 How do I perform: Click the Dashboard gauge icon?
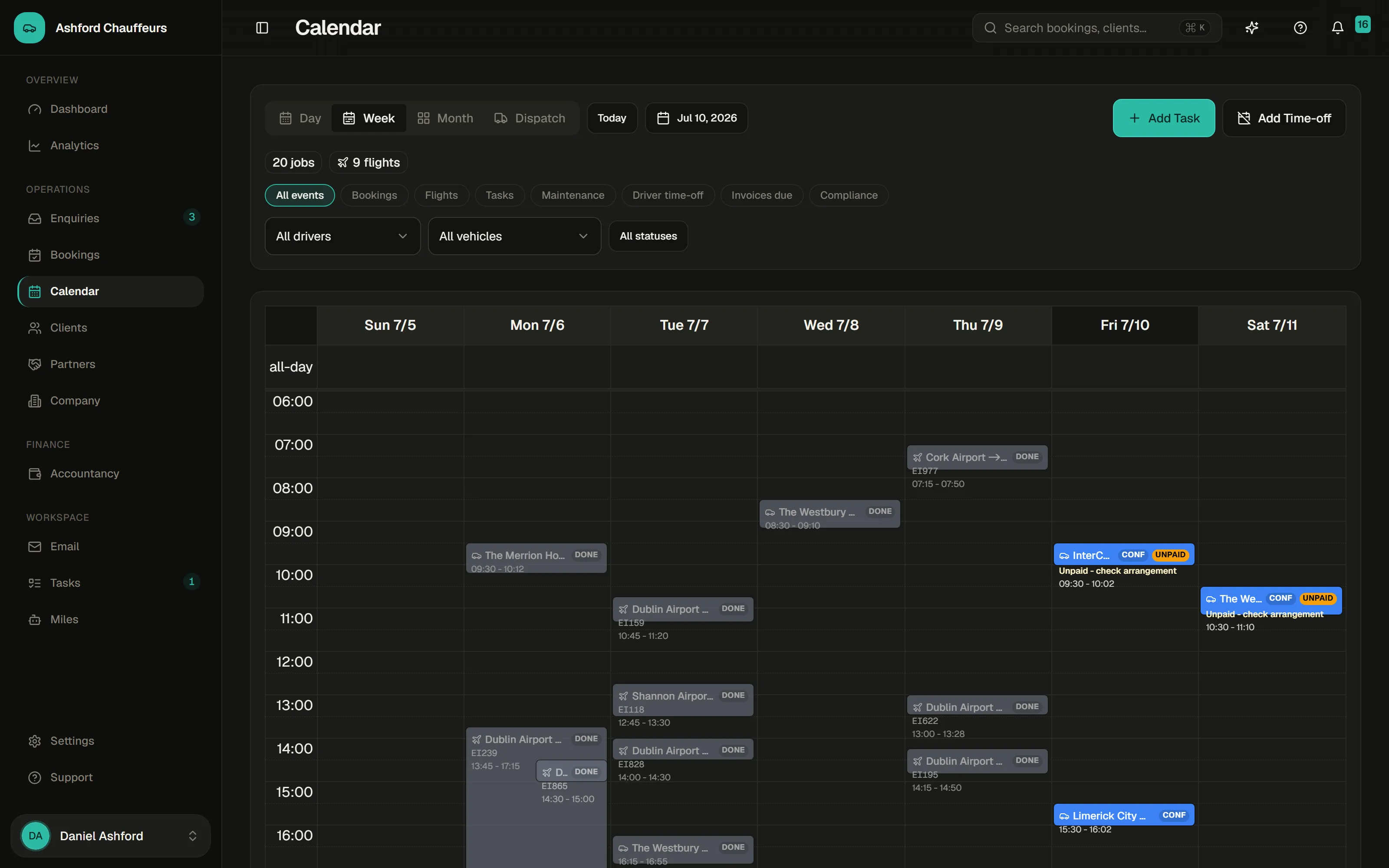[34, 109]
